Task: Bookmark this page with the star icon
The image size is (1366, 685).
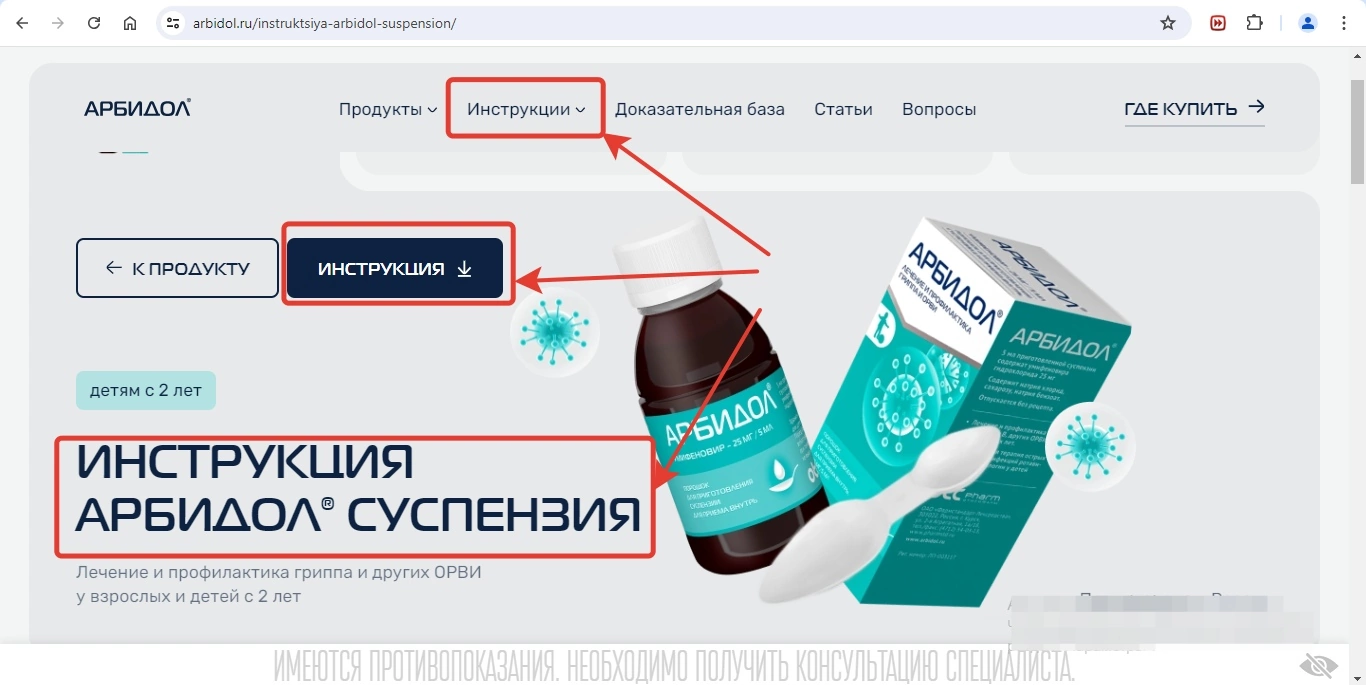Action: tap(1168, 23)
